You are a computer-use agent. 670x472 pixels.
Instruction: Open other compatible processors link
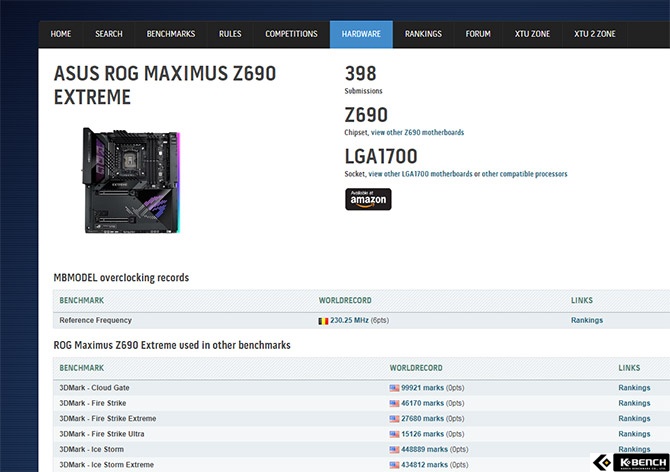click(x=524, y=174)
